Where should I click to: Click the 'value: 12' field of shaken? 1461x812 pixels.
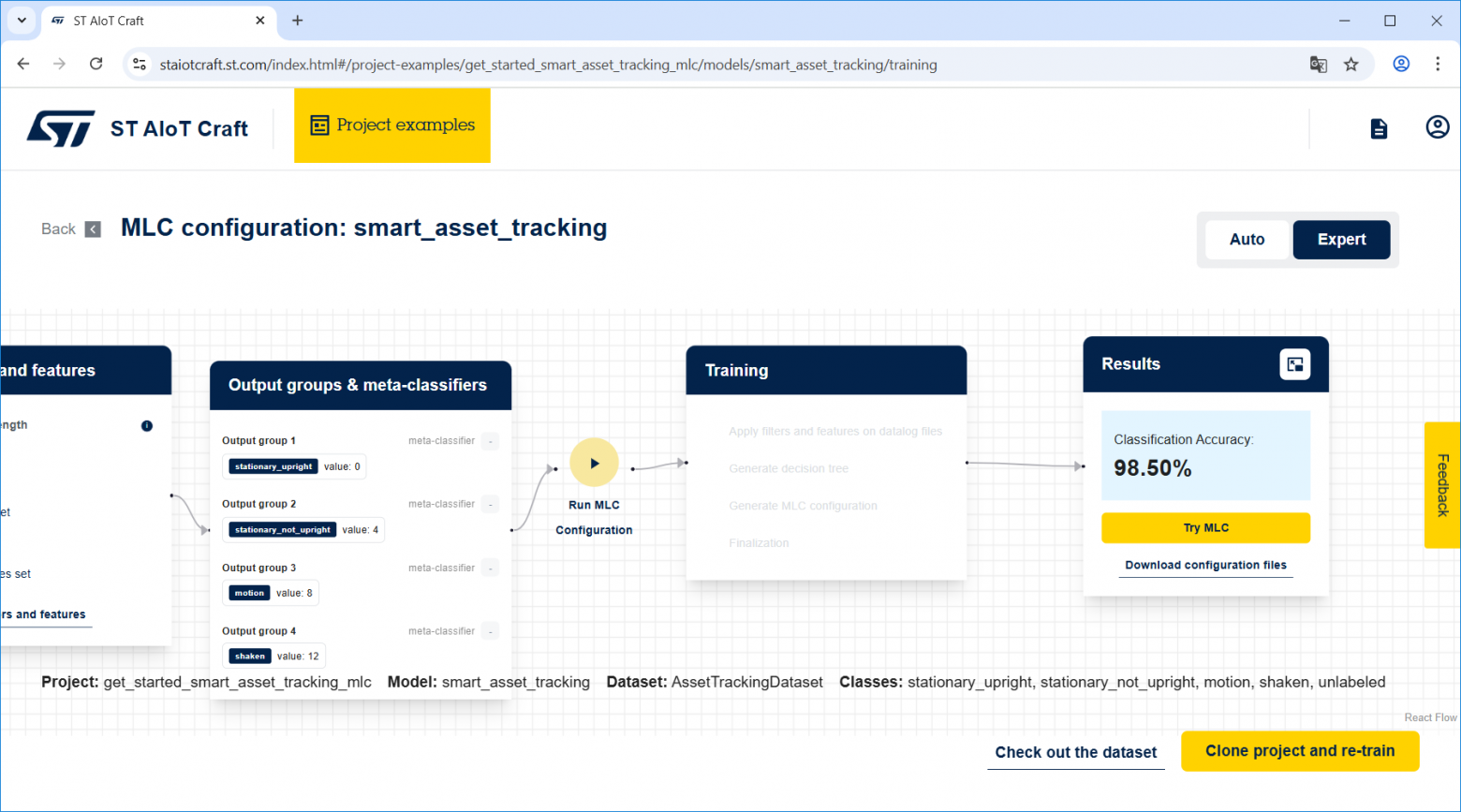298,657
